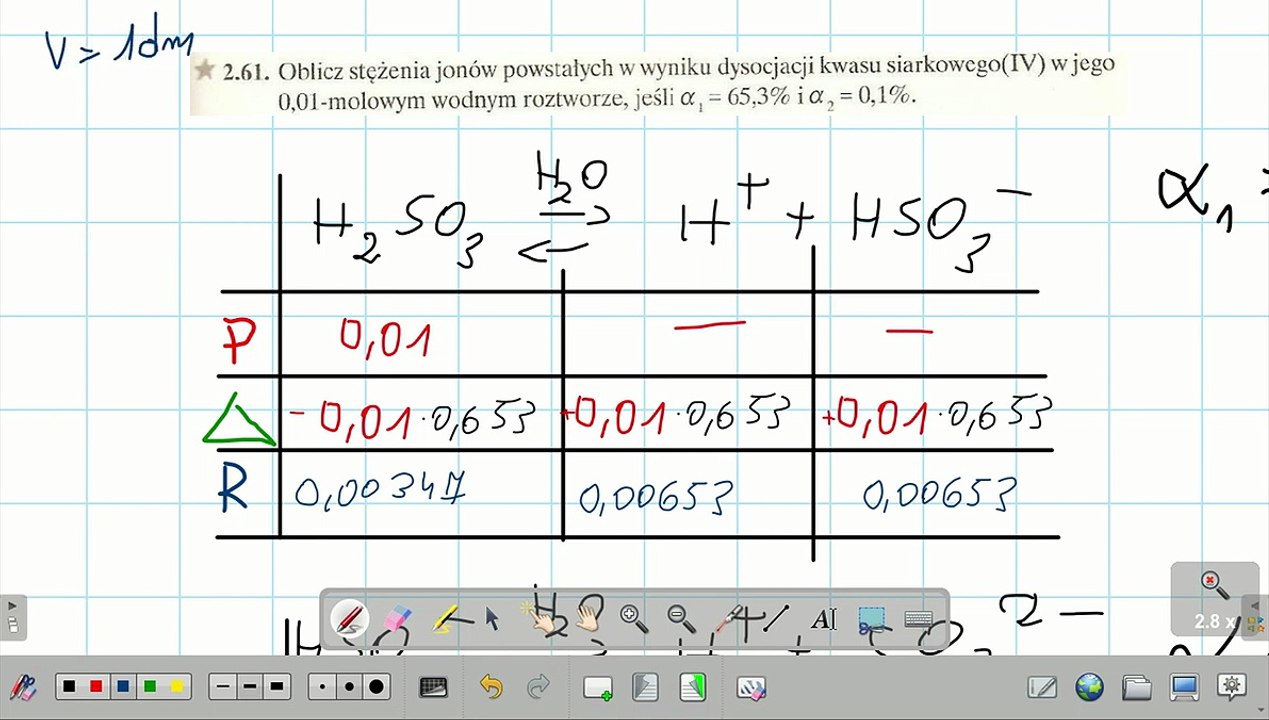Image resolution: width=1269 pixels, height=720 pixels.
Task: Set medium line width
Action: point(250,687)
